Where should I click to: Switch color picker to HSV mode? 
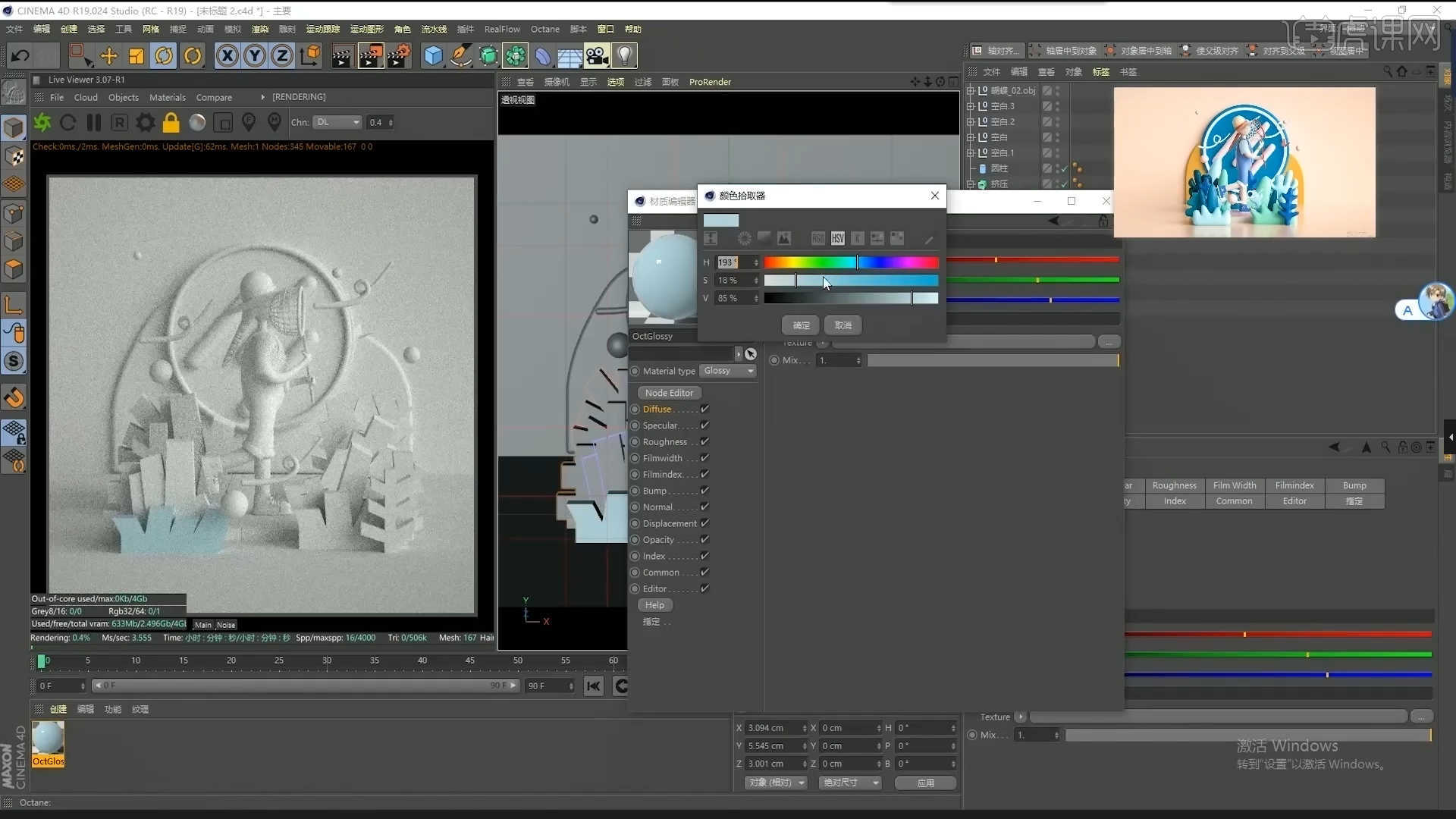coord(837,238)
